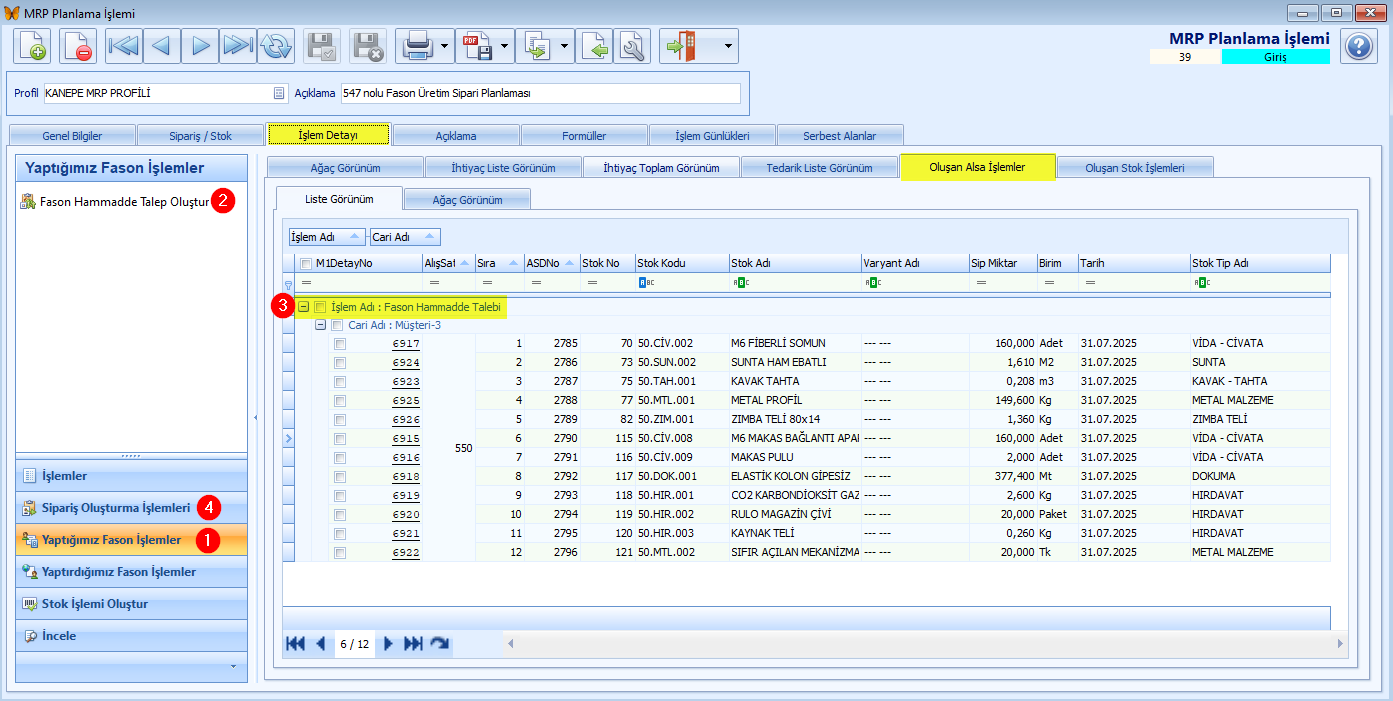Jump to the last record in the toolbar
This screenshot has width=1393, height=701.
pyautogui.click(x=238, y=46)
